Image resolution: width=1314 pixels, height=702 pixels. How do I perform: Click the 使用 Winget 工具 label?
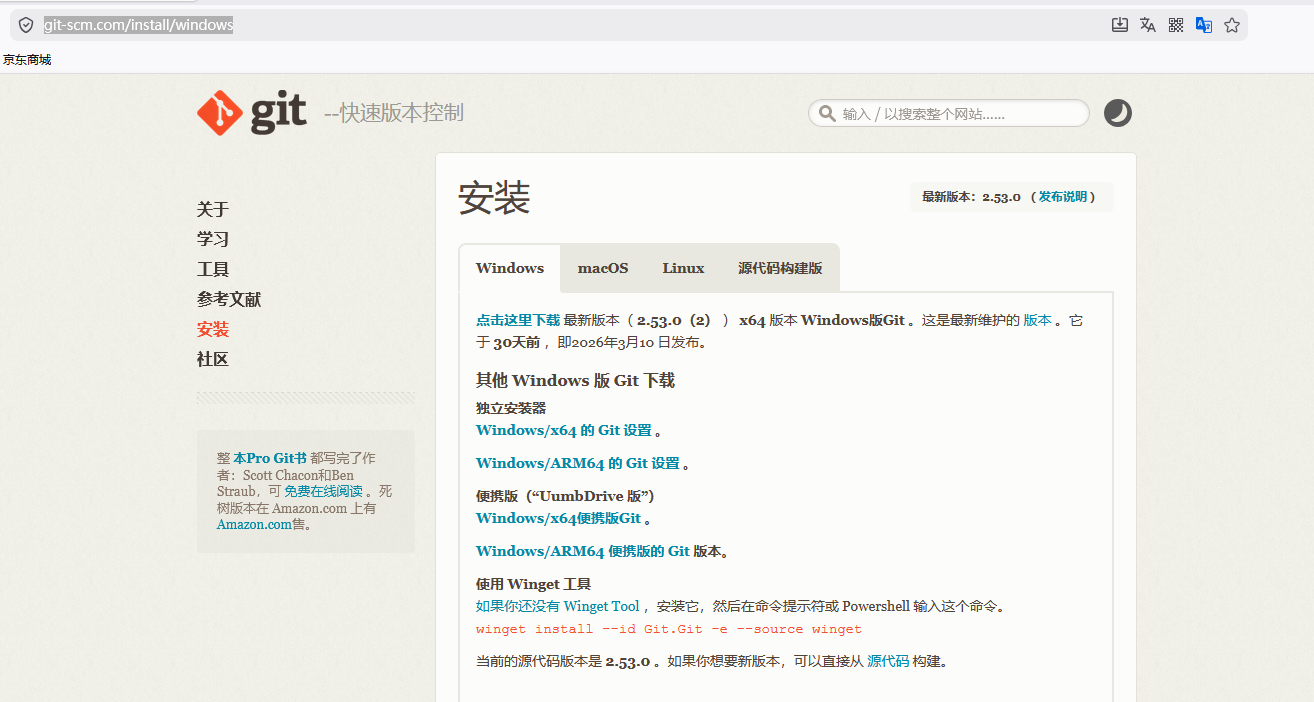tap(534, 584)
